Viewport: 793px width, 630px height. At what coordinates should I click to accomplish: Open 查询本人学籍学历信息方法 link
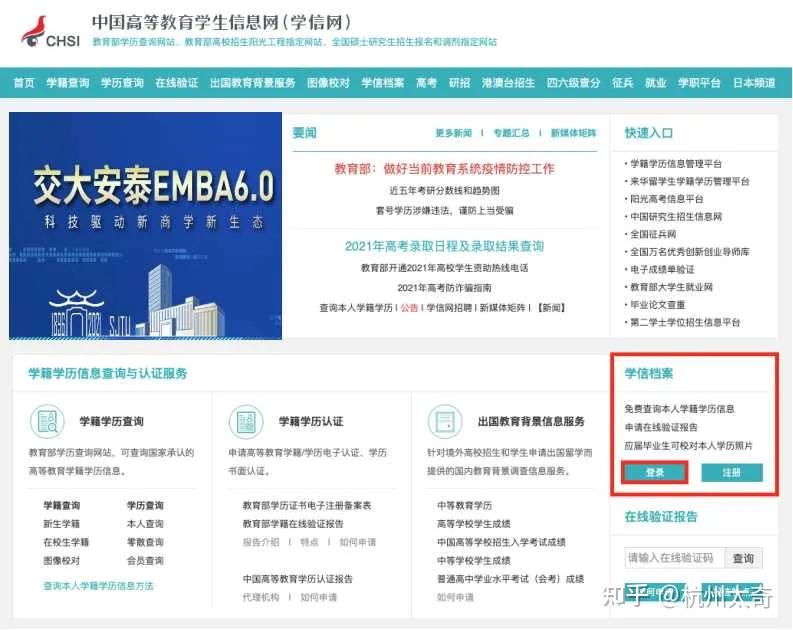[98, 586]
